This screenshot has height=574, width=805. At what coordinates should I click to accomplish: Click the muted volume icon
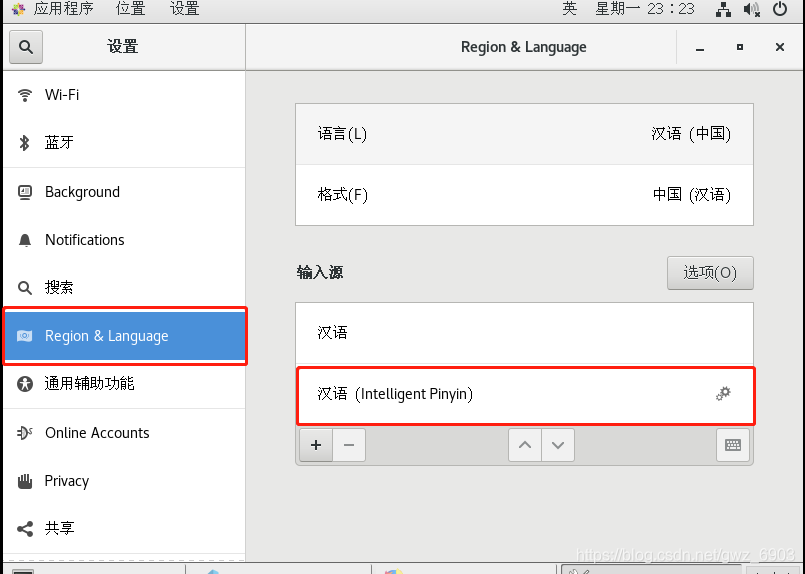752,9
